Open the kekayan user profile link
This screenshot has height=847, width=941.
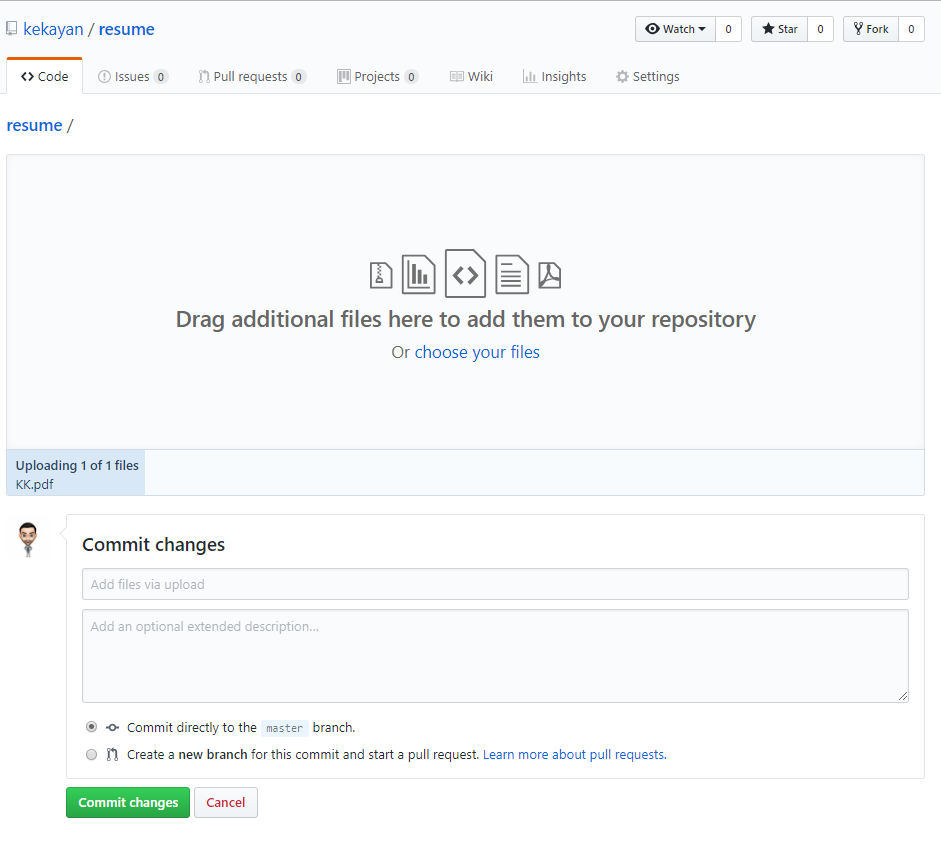click(53, 29)
